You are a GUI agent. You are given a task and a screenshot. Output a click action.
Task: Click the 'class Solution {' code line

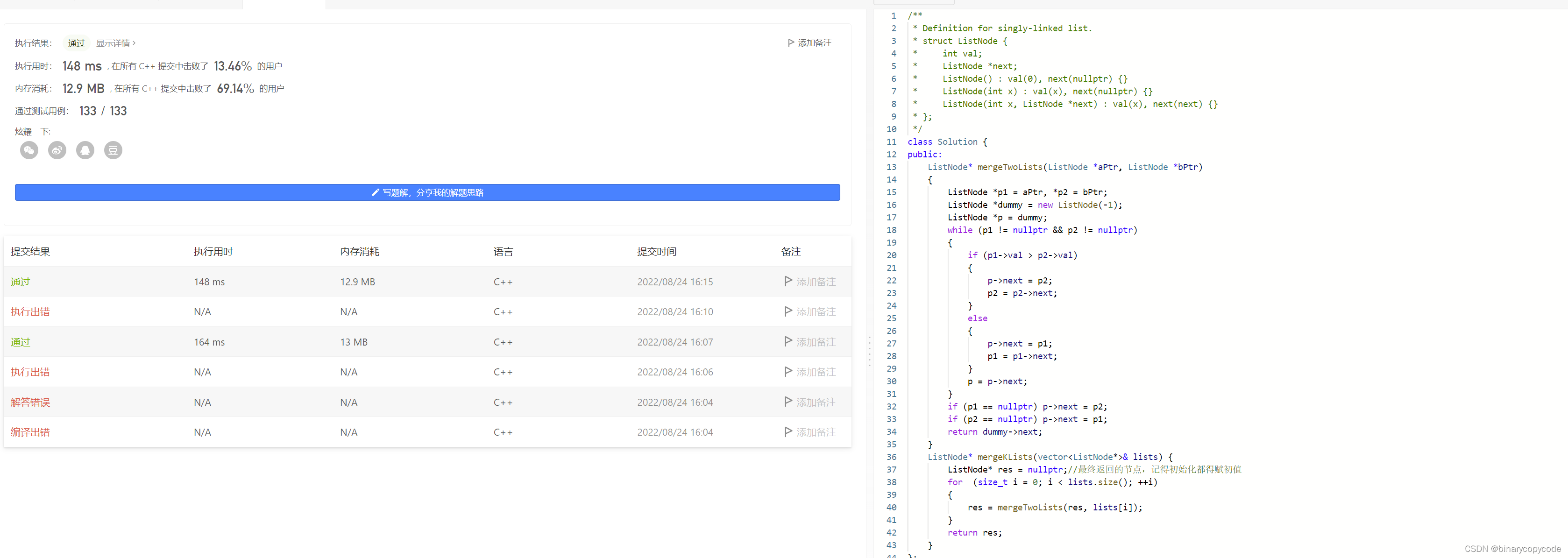pyautogui.click(x=947, y=142)
